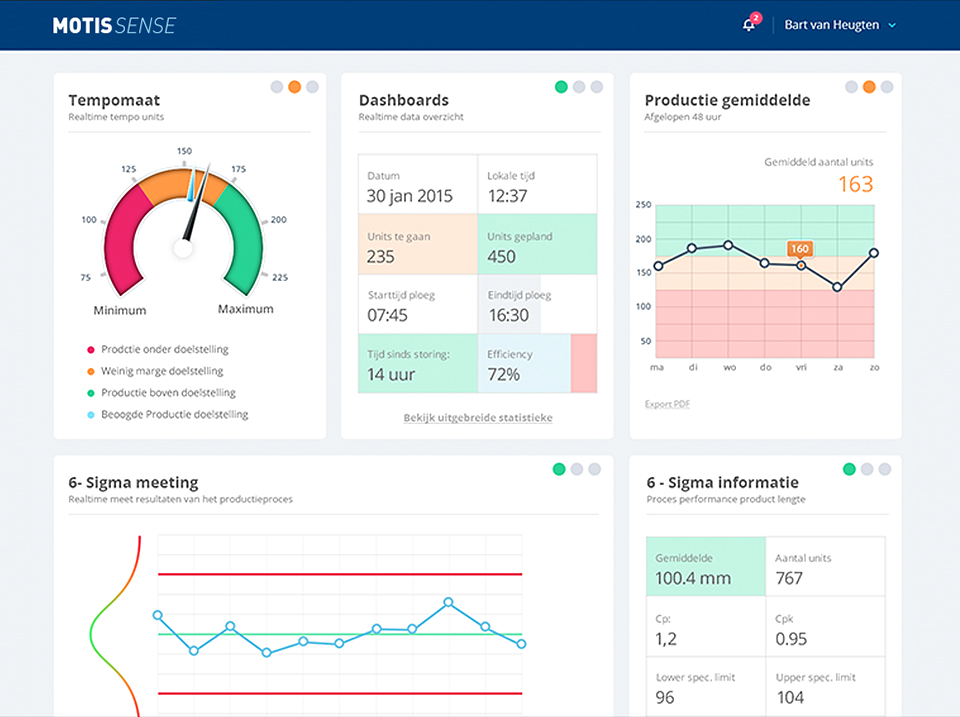Image resolution: width=960 pixels, height=717 pixels.
Task: Click the blue legend dot for Beoogde Productie
Action: tap(91, 414)
